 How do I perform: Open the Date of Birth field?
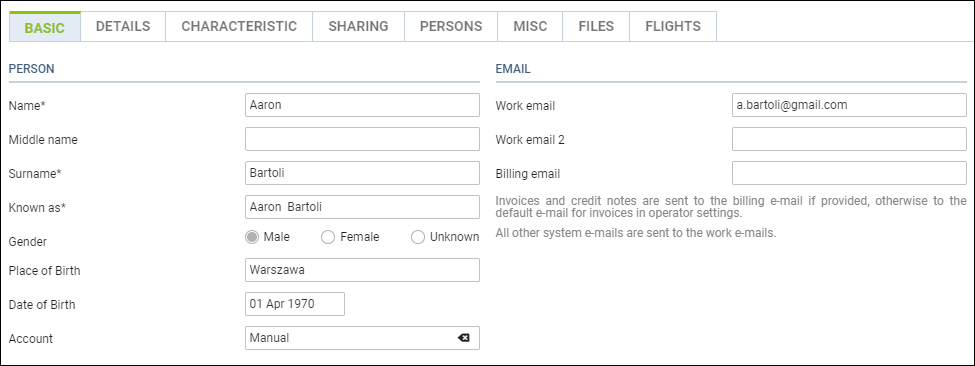295,304
